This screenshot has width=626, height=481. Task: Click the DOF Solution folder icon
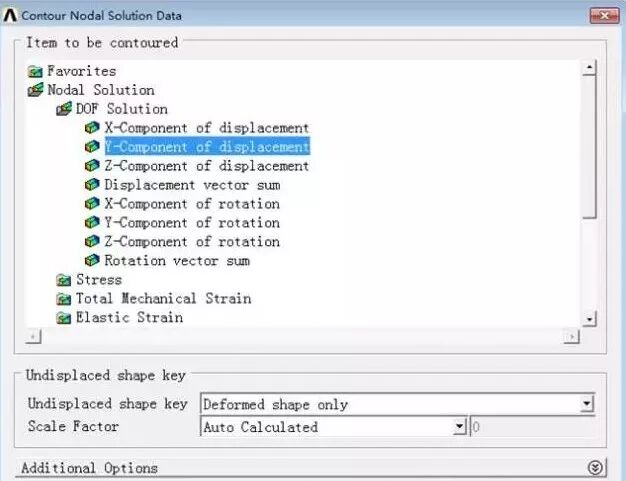coord(64,109)
